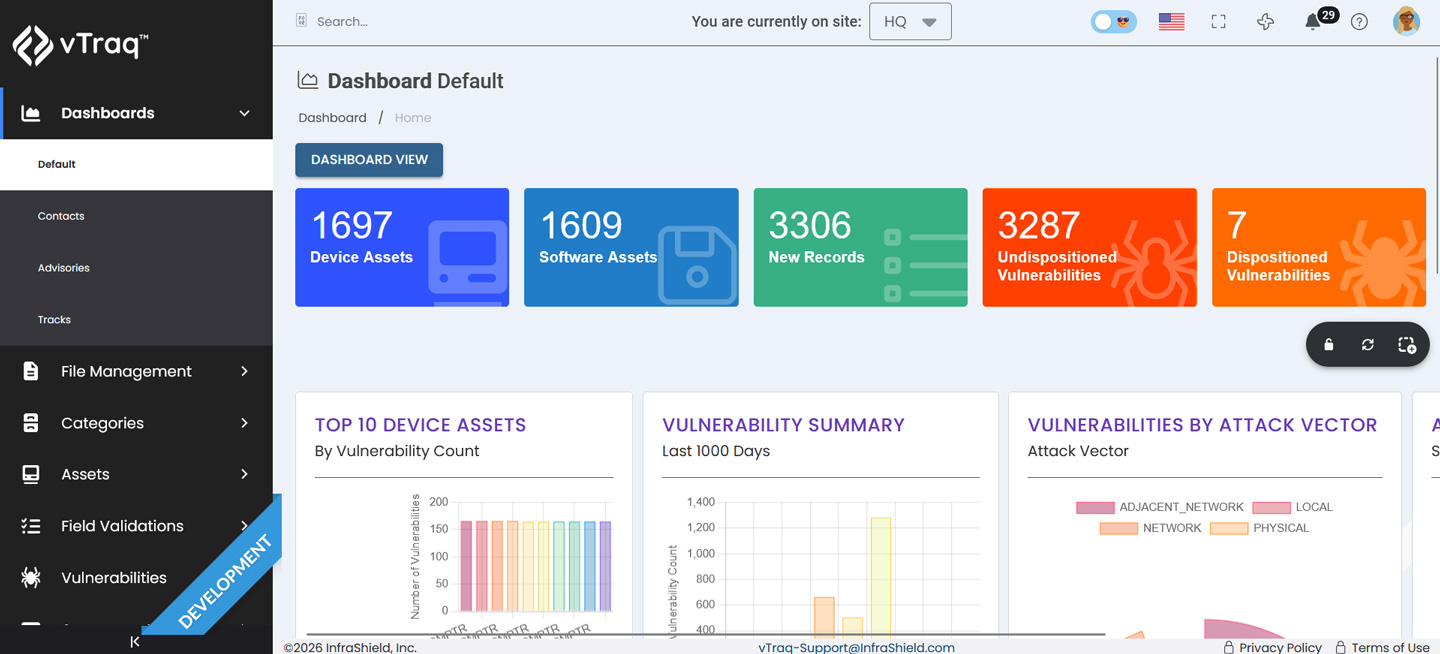The image size is (1440, 654).
Task: Open the 1697 Device Assets card
Action: pos(402,247)
